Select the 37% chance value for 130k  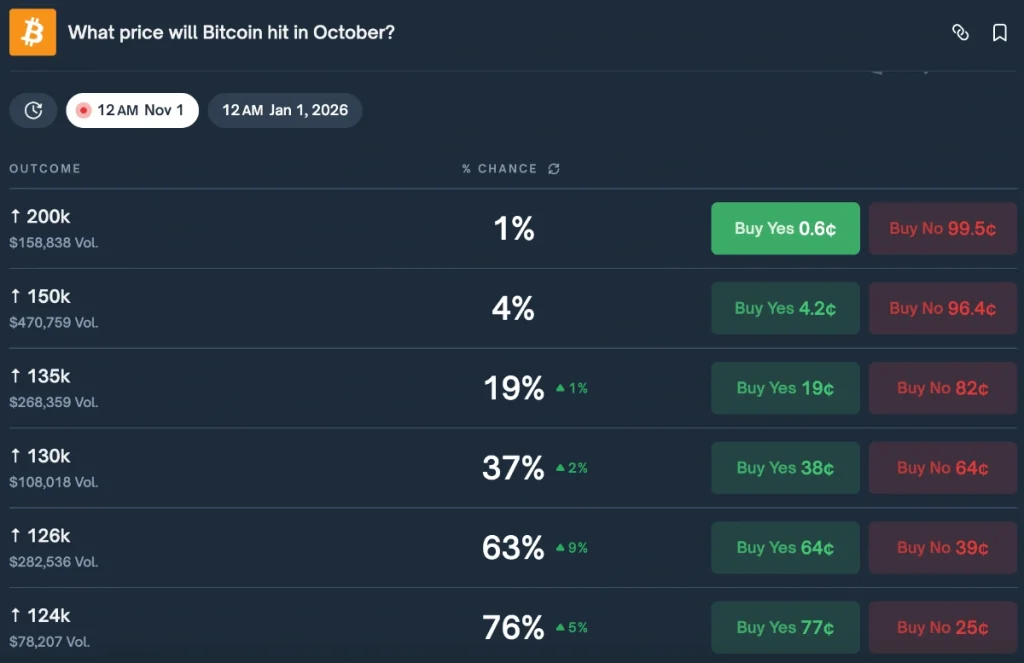pos(512,468)
